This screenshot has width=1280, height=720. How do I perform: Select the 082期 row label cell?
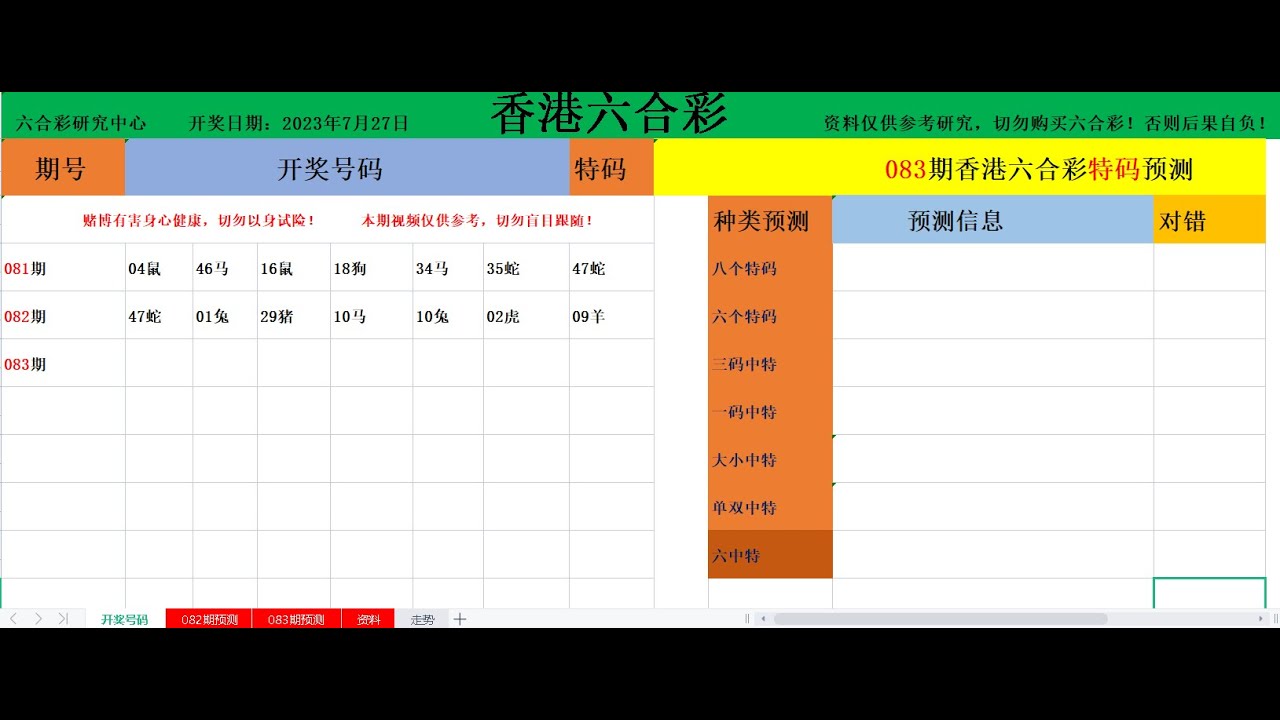(x=63, y=316)
